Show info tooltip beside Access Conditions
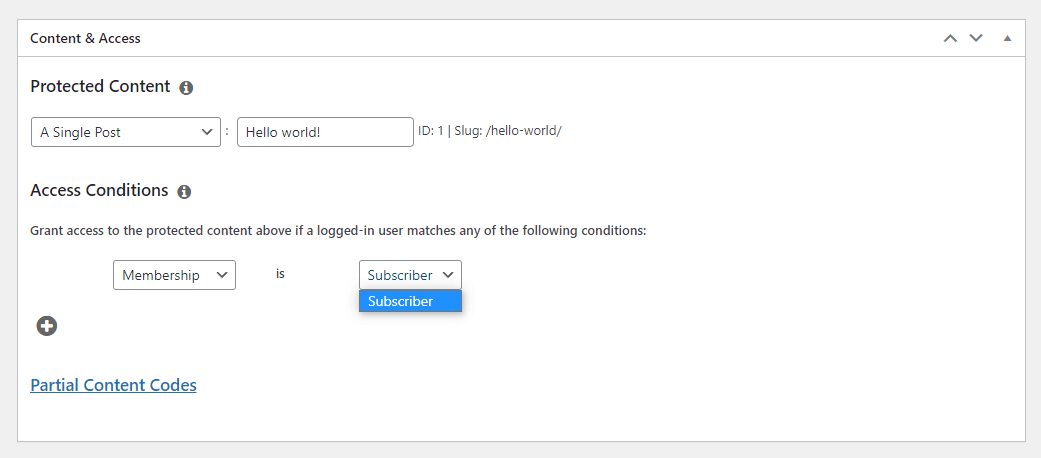Image resolution: width=1041 pixels, height=458 pixels. [184, 192]
